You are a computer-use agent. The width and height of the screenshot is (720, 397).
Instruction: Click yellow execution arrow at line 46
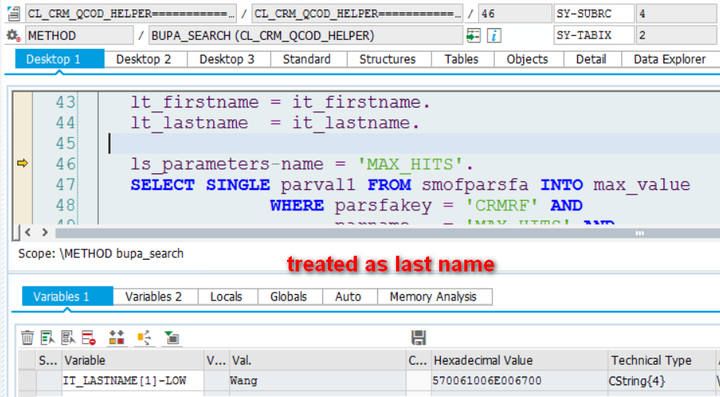click(x=22, y=163)
